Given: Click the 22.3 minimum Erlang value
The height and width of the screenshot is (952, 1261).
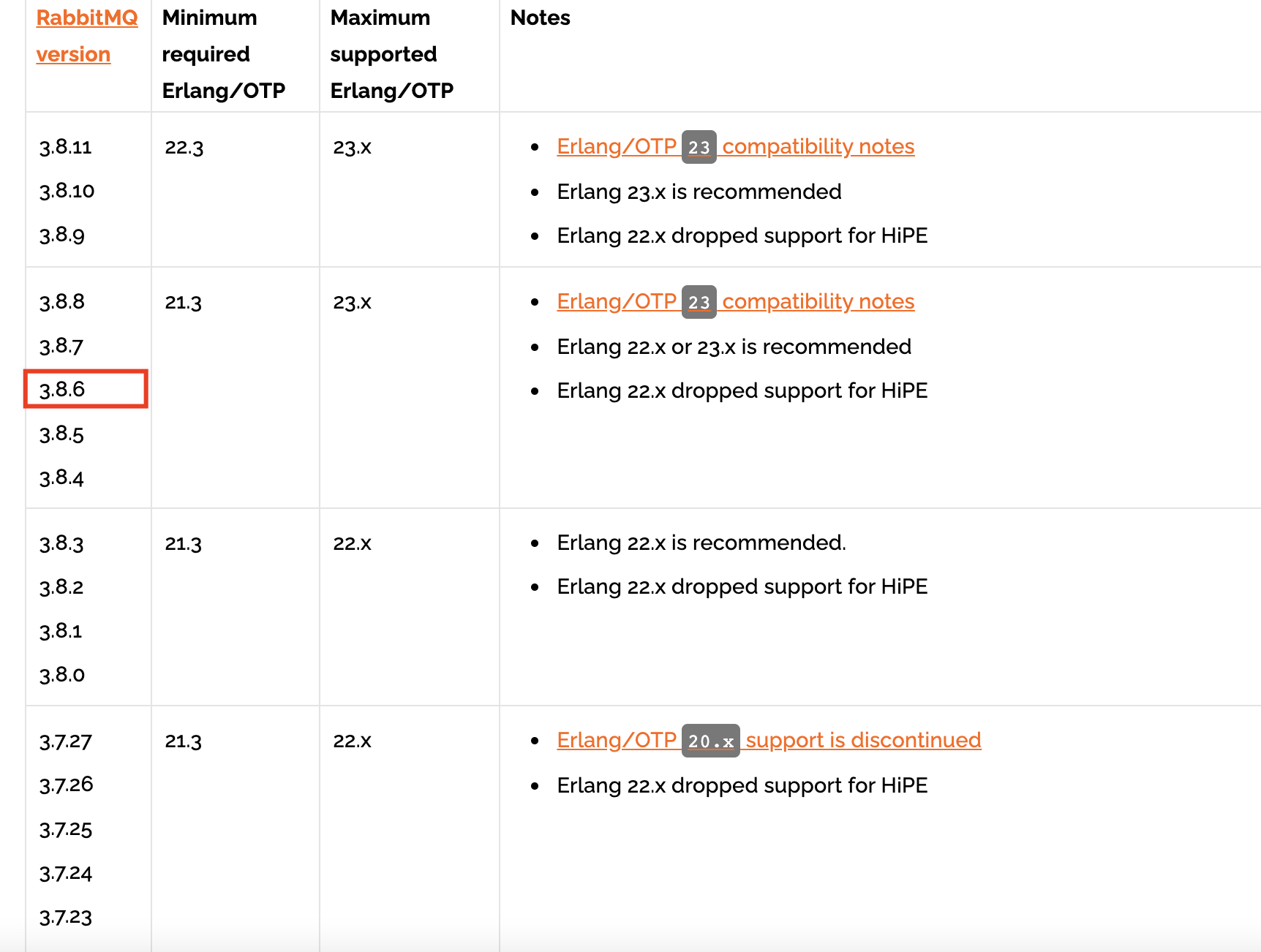Looking at the screenshot, I should pyautogui.click(x=184, y=148).
